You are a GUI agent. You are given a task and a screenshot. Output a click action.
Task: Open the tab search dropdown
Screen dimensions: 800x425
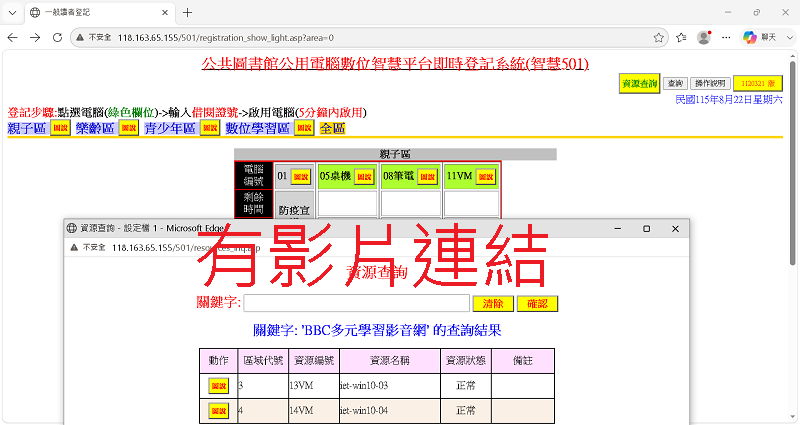13,13
